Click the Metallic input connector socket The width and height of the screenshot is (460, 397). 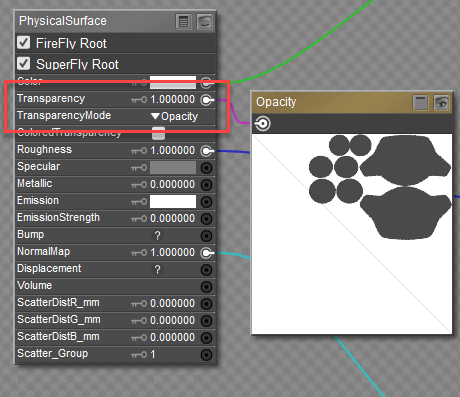206,185
